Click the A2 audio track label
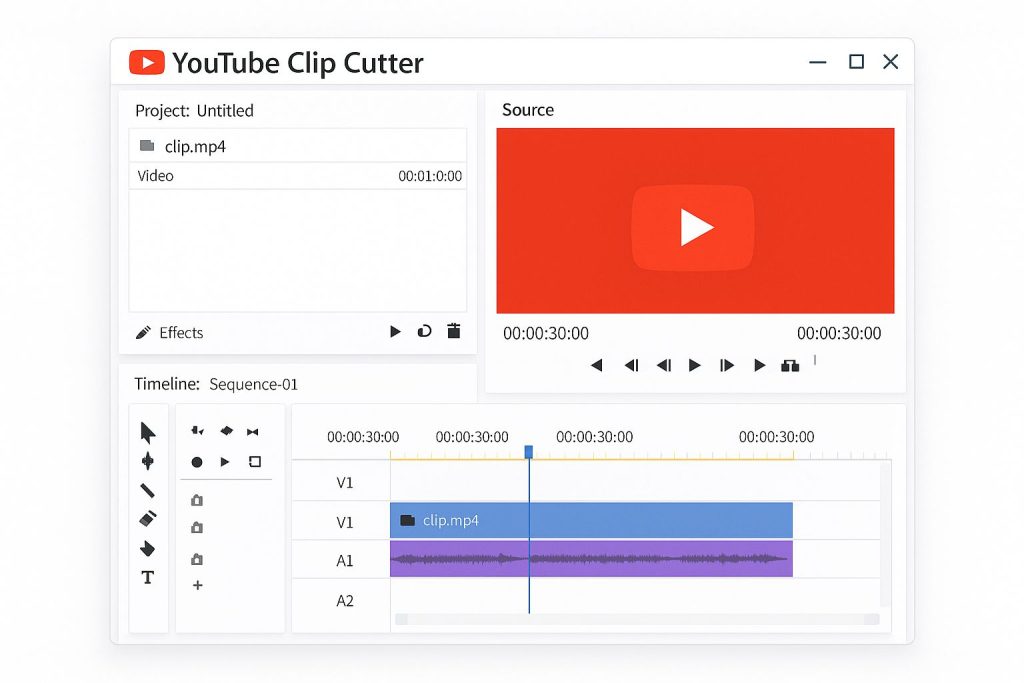The width and height of the screenshot is (1024, 683). (x=345, y=601)
